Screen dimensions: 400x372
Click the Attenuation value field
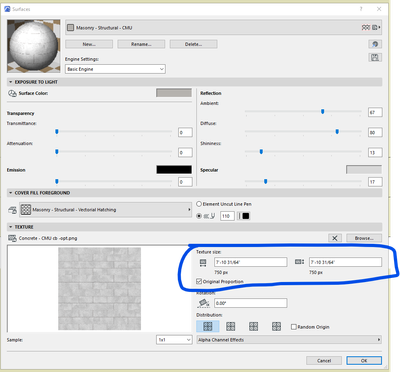point(185,152)
